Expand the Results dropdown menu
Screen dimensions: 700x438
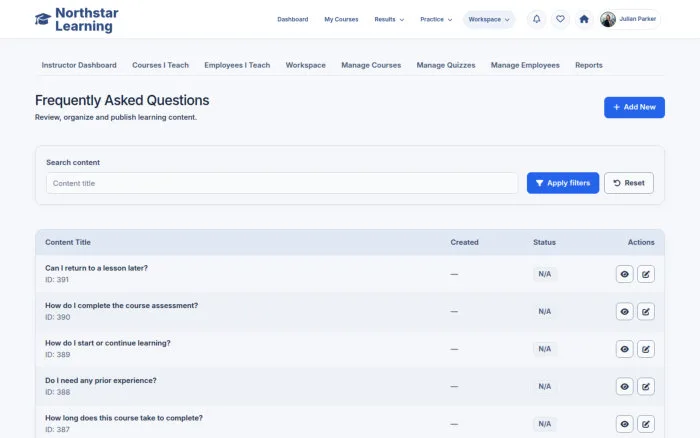pyautogui.click(x=389, y=20)
